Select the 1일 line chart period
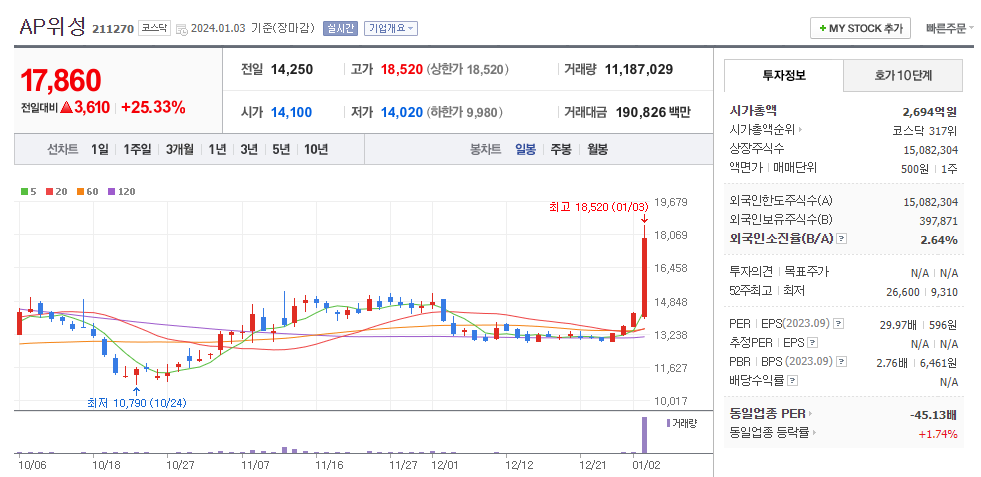The height and width of the screenshot is (477, 981). pos(99,150)
